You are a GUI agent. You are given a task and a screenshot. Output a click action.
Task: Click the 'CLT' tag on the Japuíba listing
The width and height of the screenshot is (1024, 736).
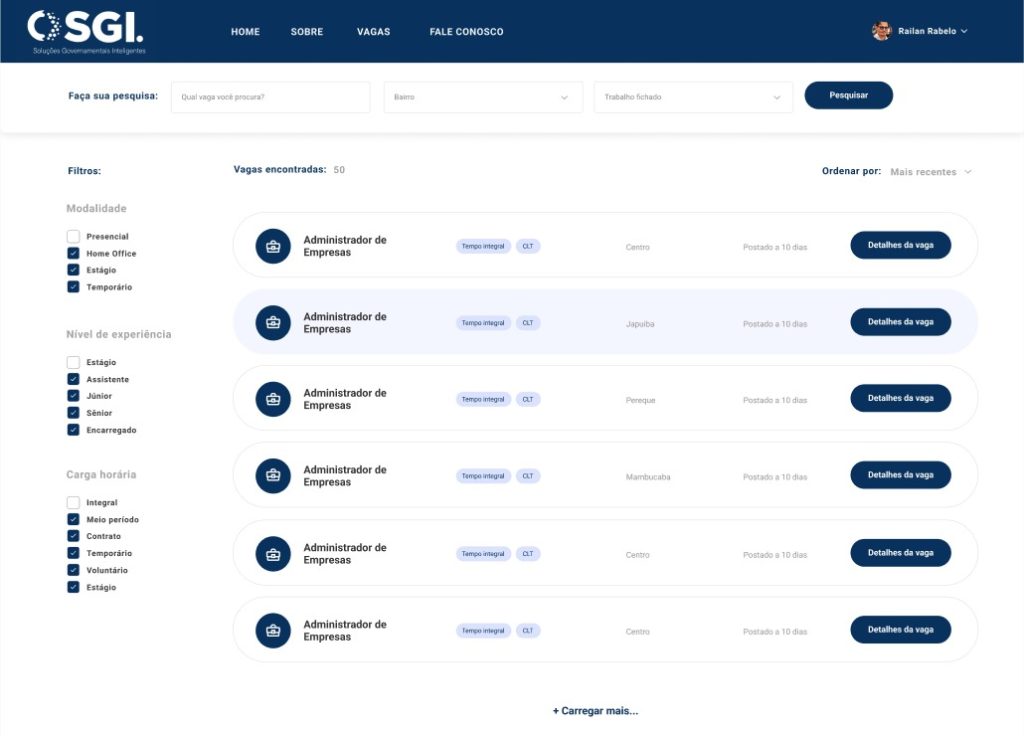click(528, 323)
